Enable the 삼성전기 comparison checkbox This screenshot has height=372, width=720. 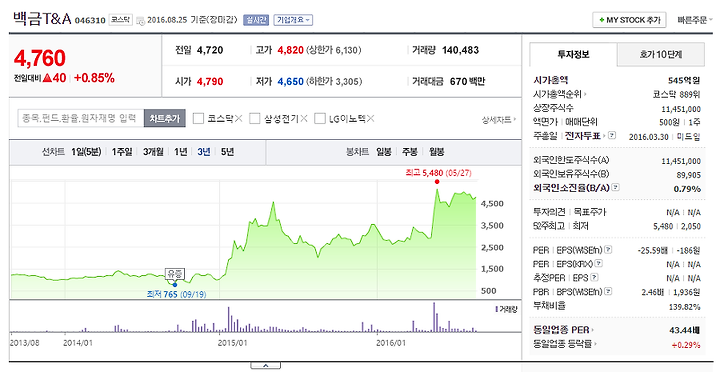(255, 118)
